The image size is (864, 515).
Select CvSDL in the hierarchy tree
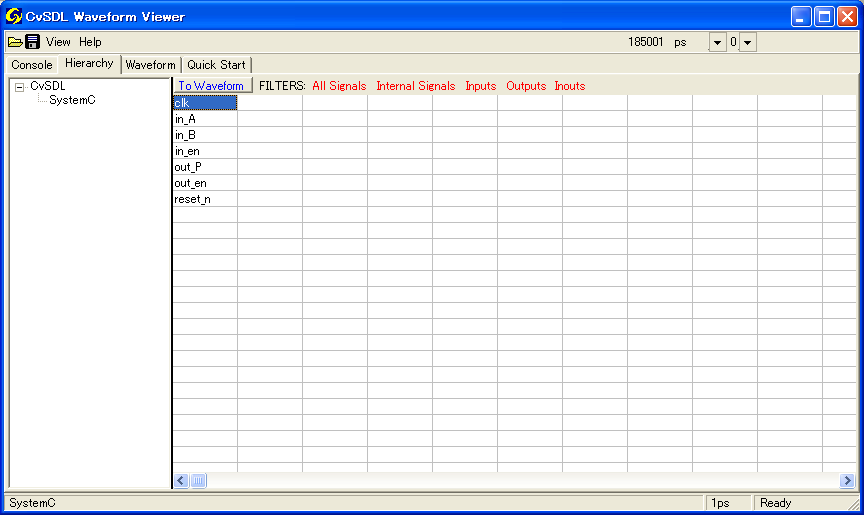48,86
